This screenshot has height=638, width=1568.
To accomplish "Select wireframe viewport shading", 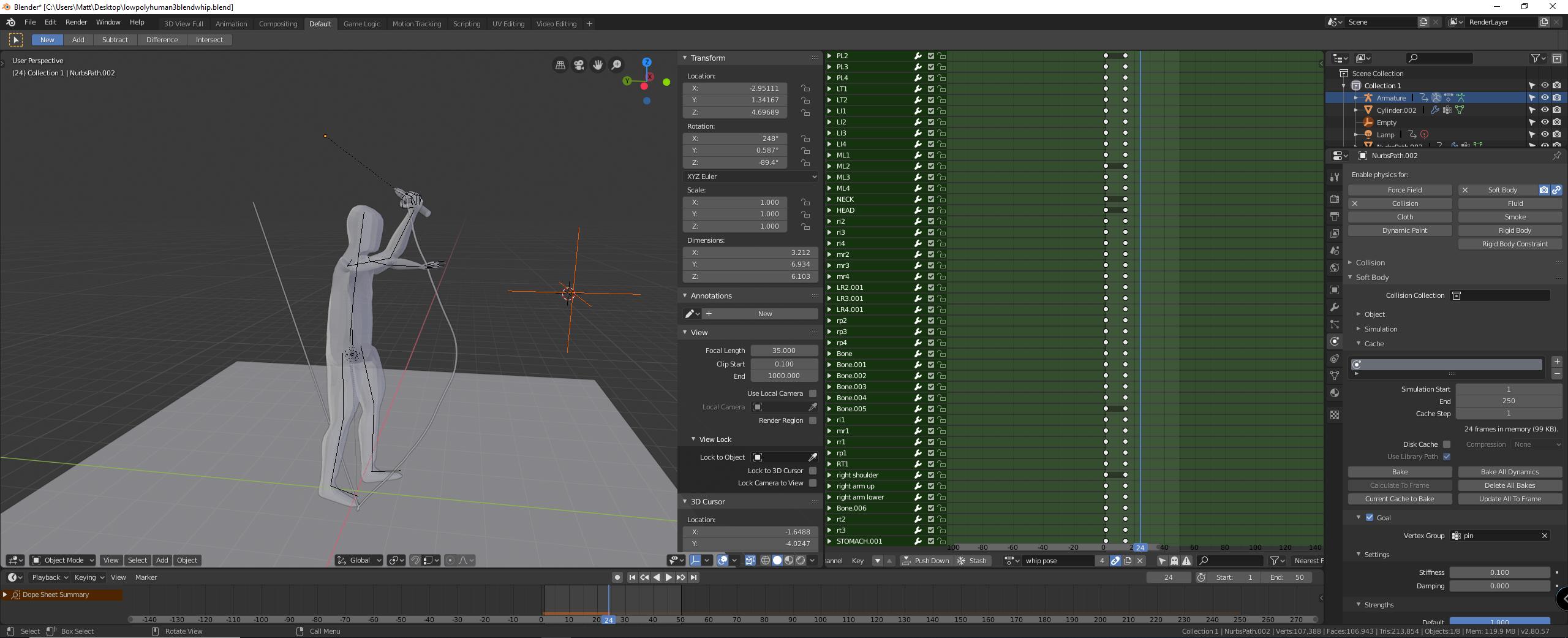I will click(766, 560).
